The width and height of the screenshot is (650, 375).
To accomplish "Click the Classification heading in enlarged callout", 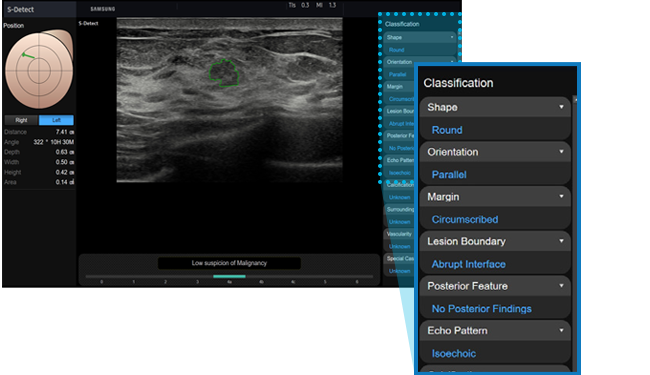I will [458, 83].
